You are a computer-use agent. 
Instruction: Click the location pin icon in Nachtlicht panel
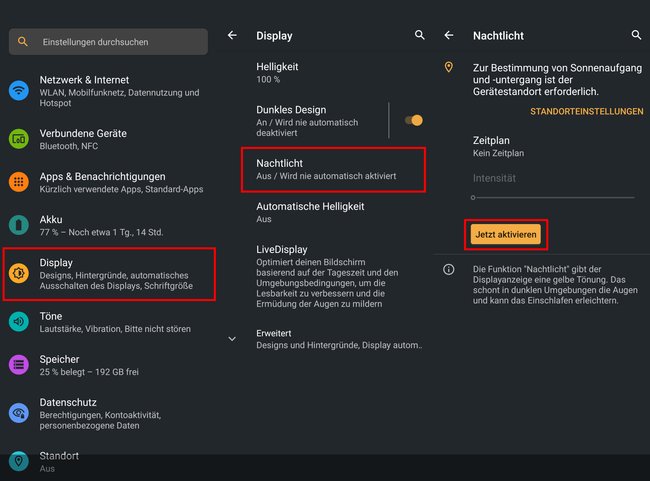449,67
